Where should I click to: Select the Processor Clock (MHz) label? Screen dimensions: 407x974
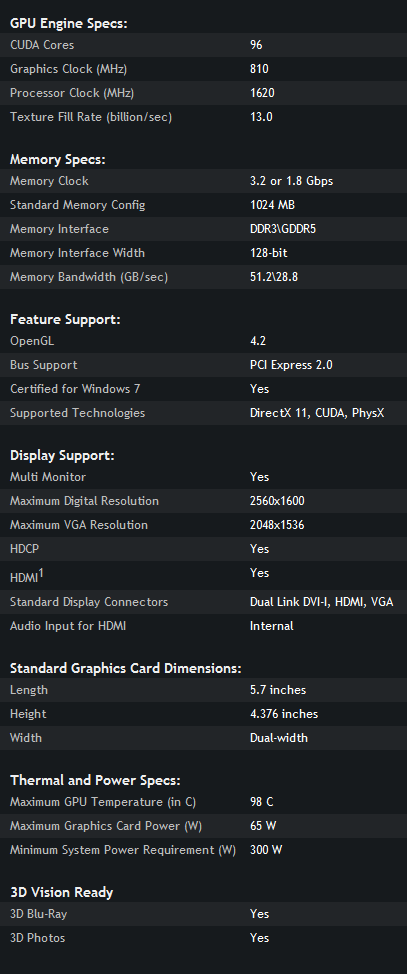point(72,93)
